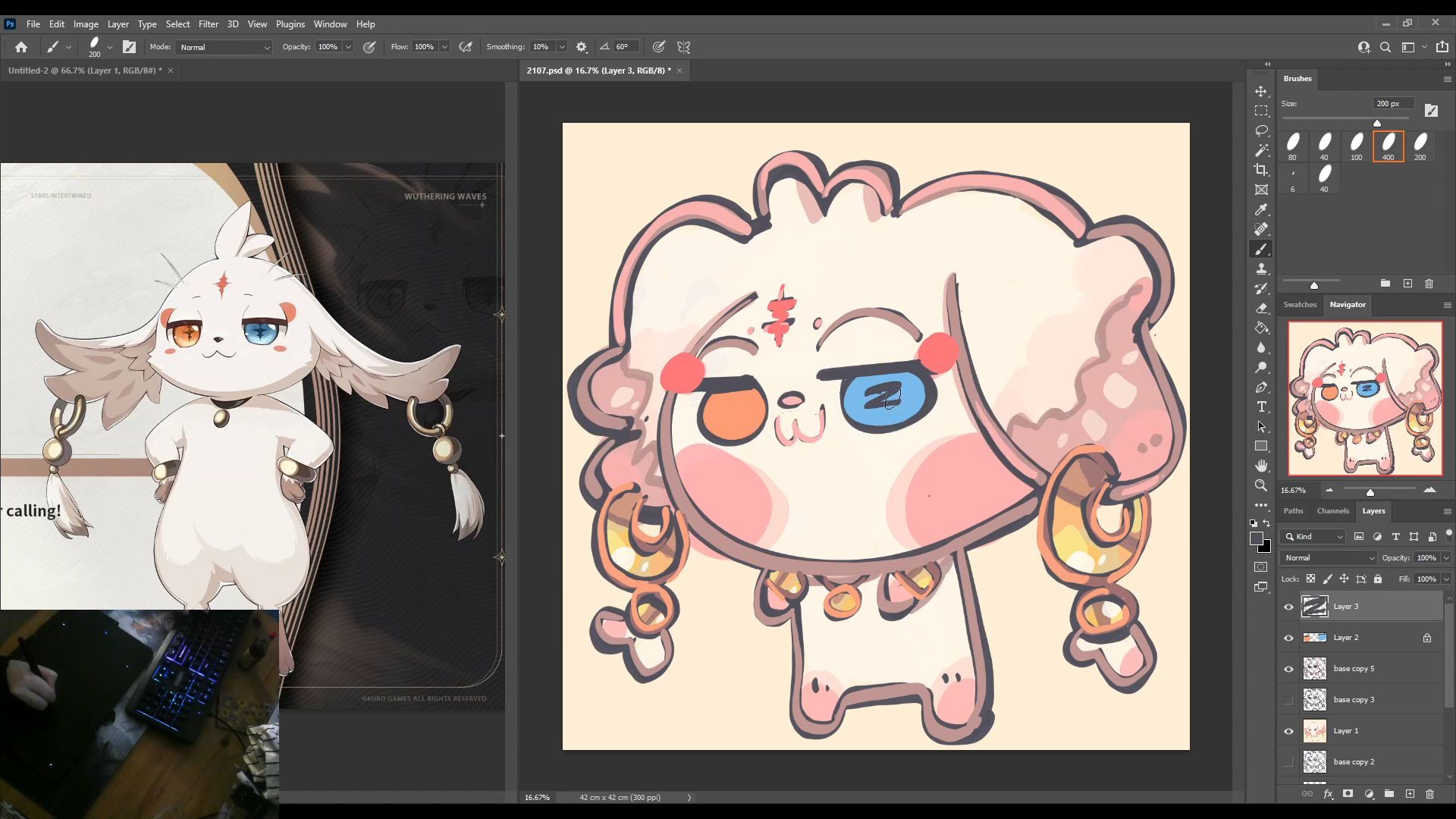Show the base copy 3 layer

[x=1288, y=700]
